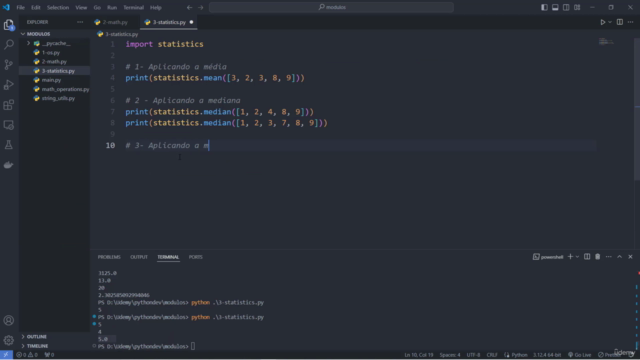Open the run button dropdown arrow
The height and width of the screenshot is (360, 640).
(x=610, y=22)
